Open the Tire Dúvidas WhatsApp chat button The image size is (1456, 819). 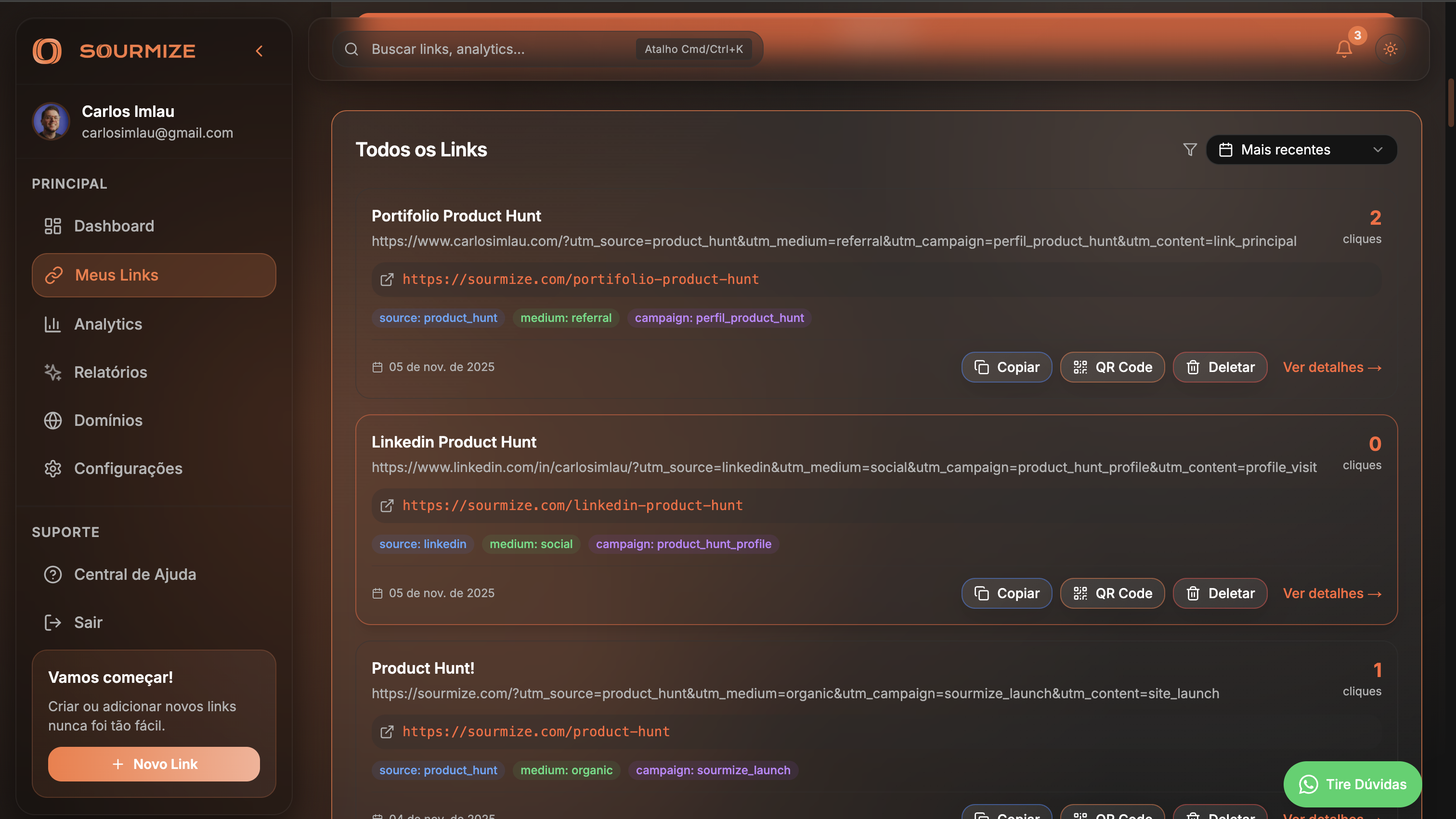1352,784
